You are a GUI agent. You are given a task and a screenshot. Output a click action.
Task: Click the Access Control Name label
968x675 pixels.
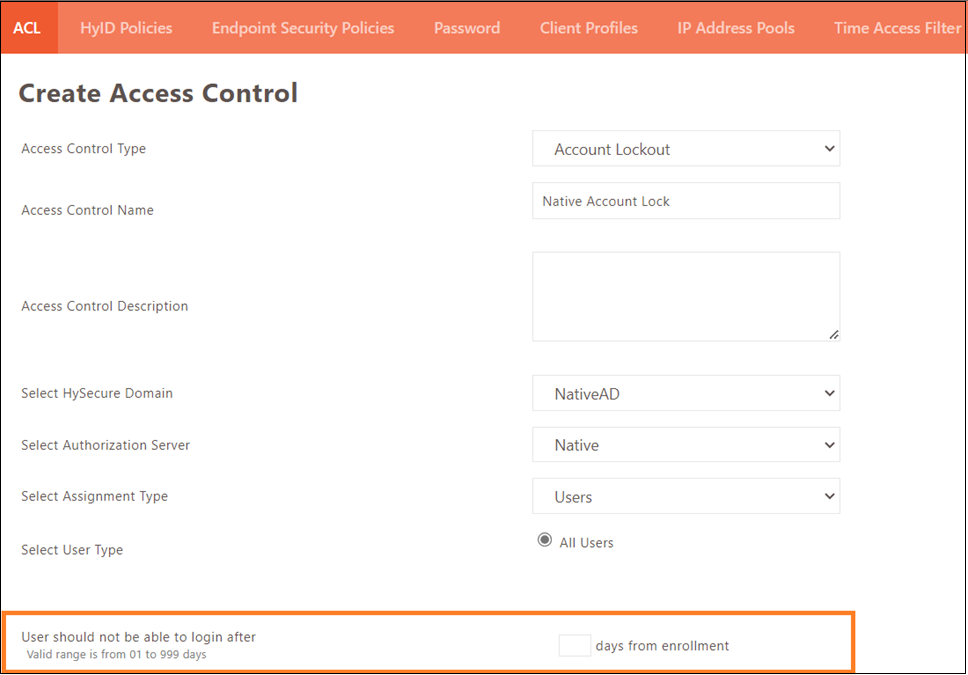click(x=87, y=210)
